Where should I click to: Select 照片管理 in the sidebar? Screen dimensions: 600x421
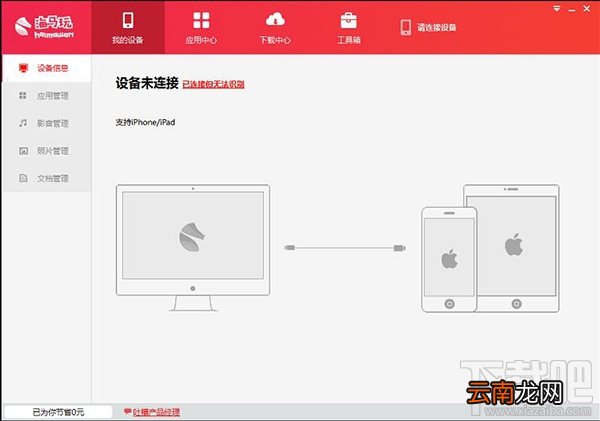[x=47, y=151]
